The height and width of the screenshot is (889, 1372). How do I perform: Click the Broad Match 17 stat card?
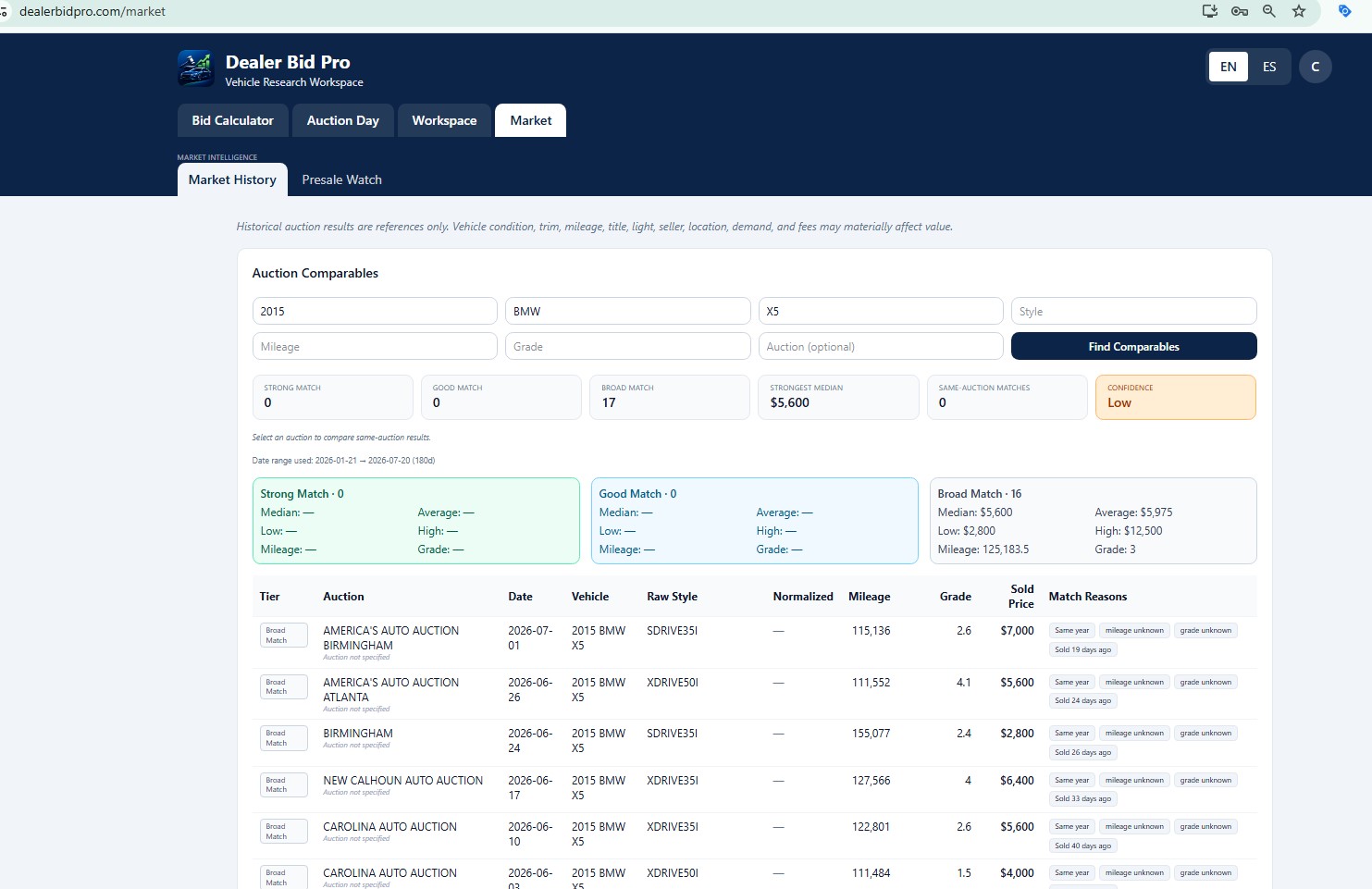tap(670, 397)
